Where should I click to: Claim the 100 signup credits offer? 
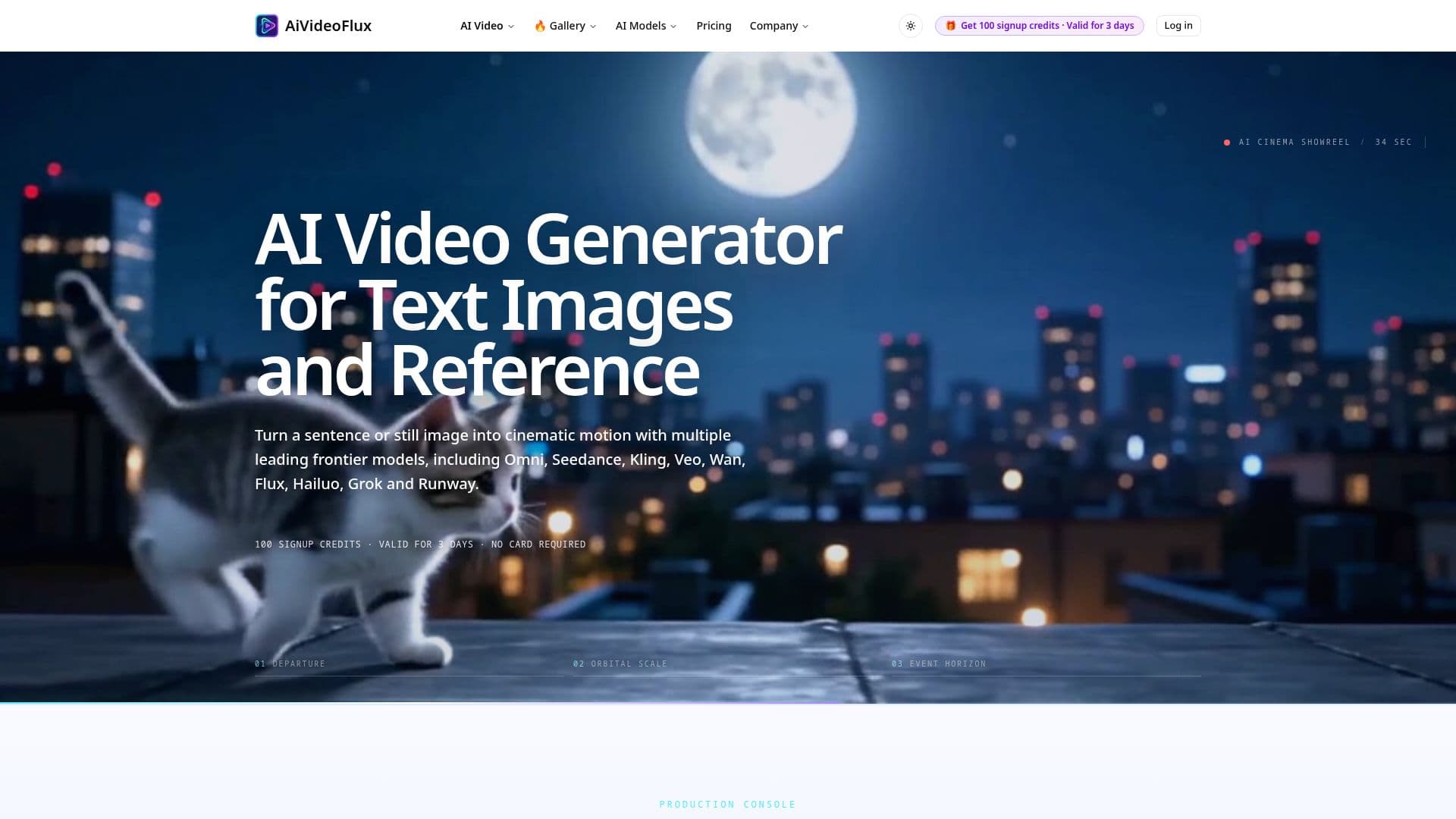[x=1039, y=26]
